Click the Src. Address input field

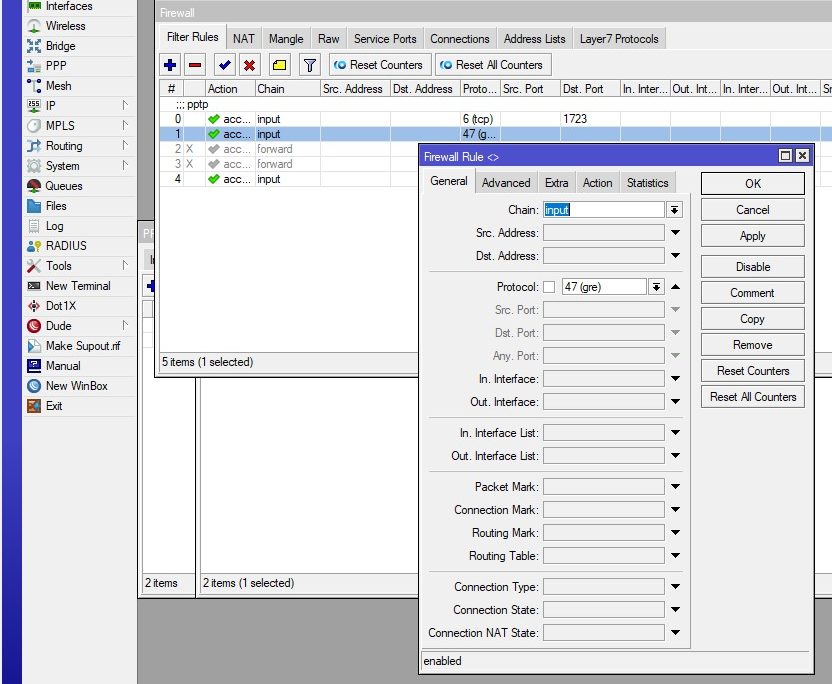pyautogui.click(x=604, y=232)
